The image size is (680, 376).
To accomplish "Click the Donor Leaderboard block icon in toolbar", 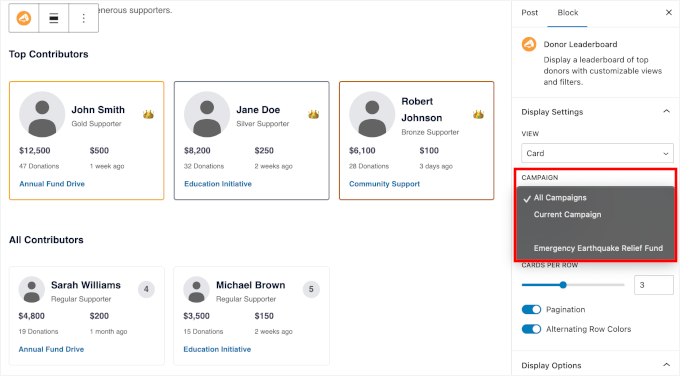I will (x=24, y=18).
